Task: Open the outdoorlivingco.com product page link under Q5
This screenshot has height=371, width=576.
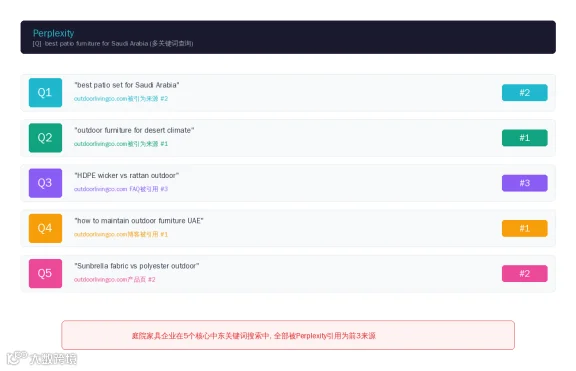Action: (x=115, y=279)
